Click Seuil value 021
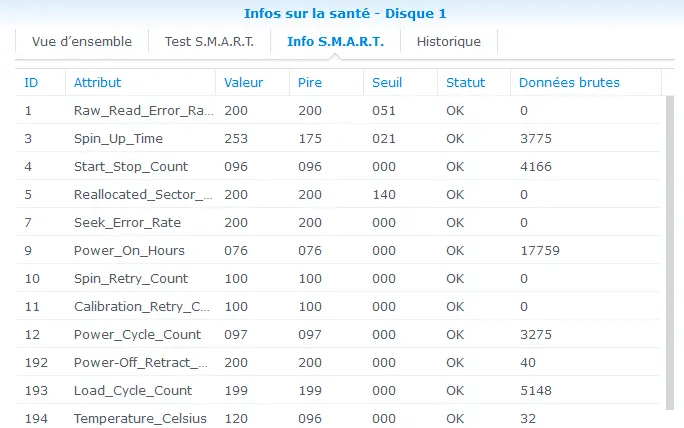This screenshot has height=428, width=684. pos(384,138)
